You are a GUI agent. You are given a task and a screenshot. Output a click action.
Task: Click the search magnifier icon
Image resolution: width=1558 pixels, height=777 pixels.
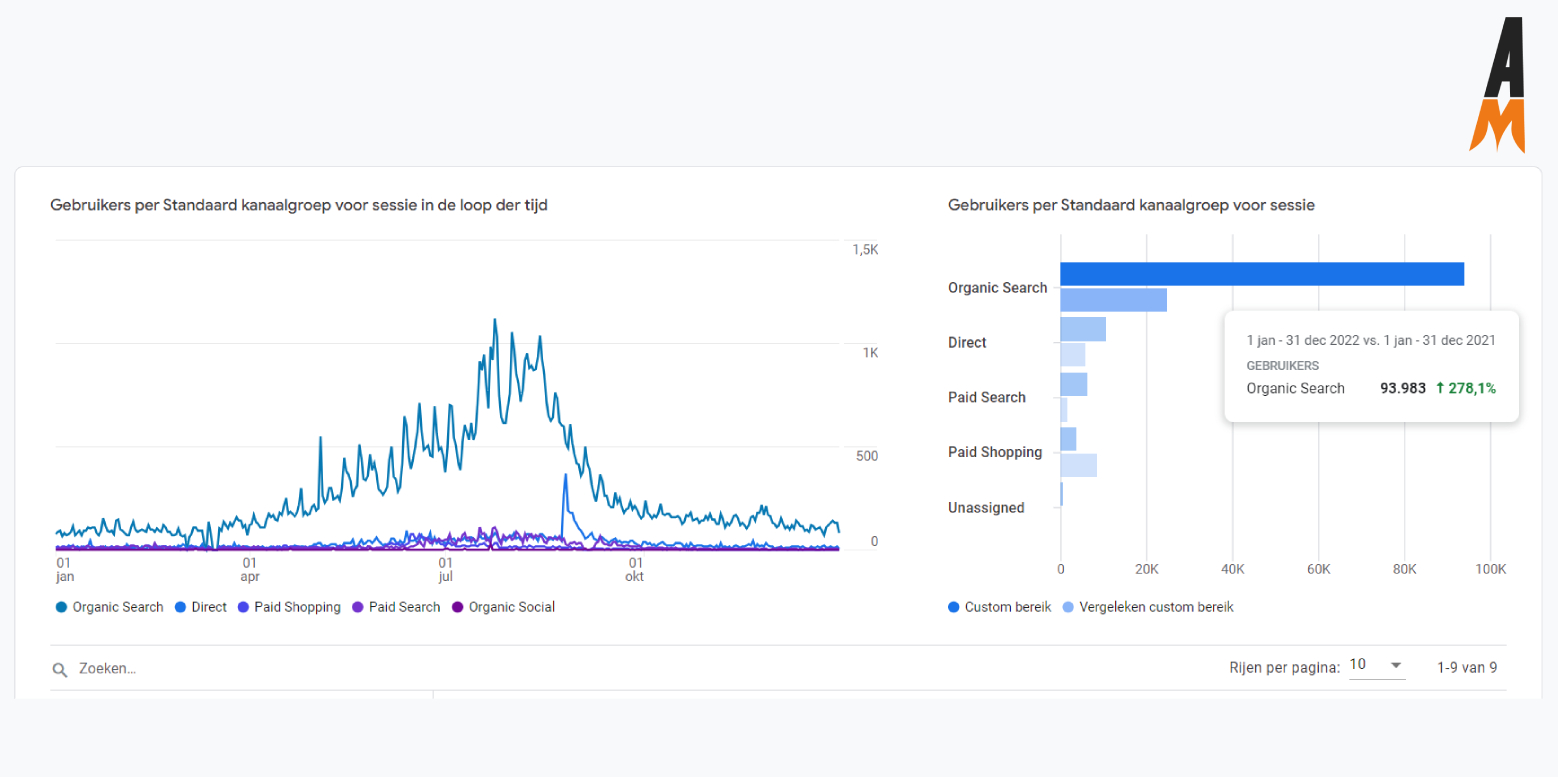click(x=60, y=670)
